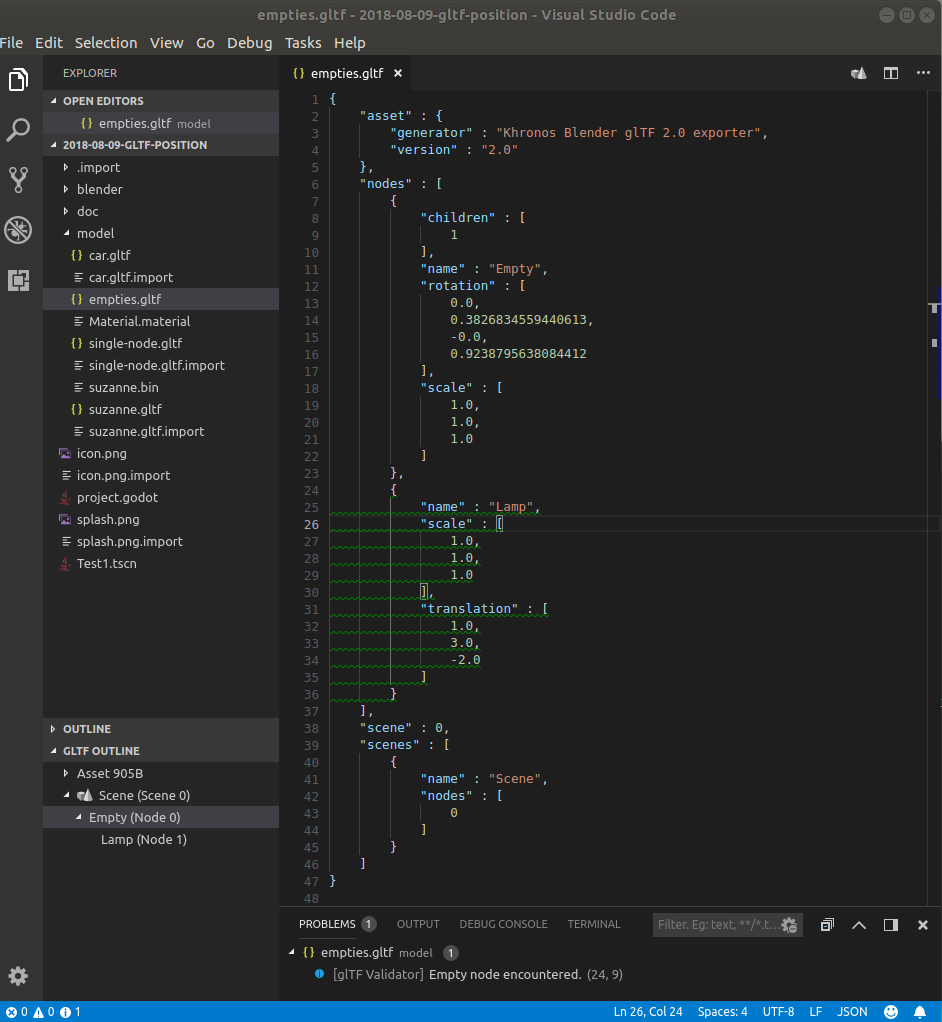The height and width of the screenshot is (1022, 942).
Task: Switch to the TERMINAL tab
Action: (594, 924)
